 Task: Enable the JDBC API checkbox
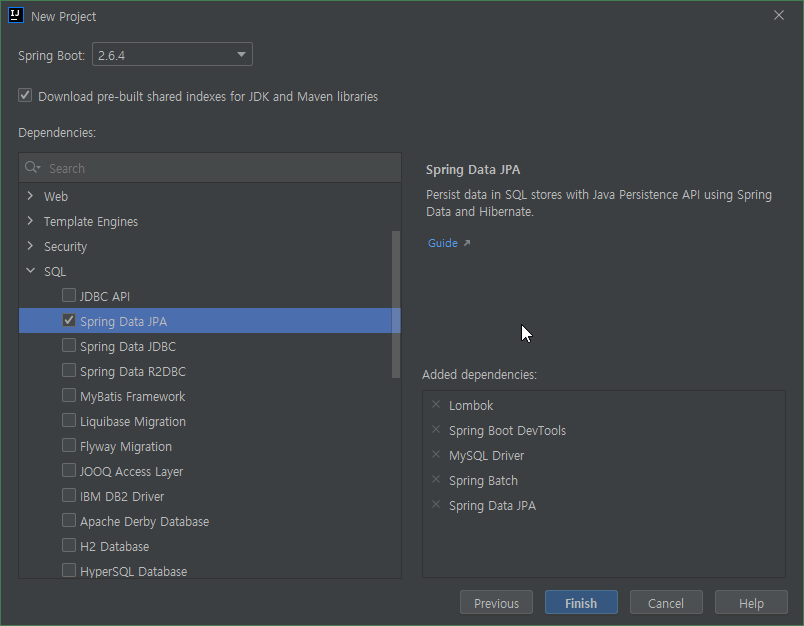pyautogui.click(x=69, y=296)
